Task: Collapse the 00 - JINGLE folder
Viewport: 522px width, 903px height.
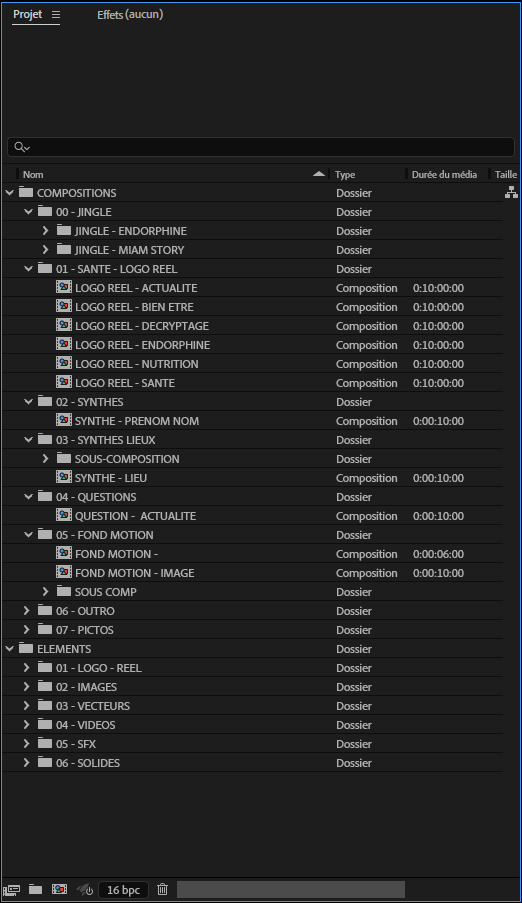Action: pyautogui.click(x=28, y=212)
